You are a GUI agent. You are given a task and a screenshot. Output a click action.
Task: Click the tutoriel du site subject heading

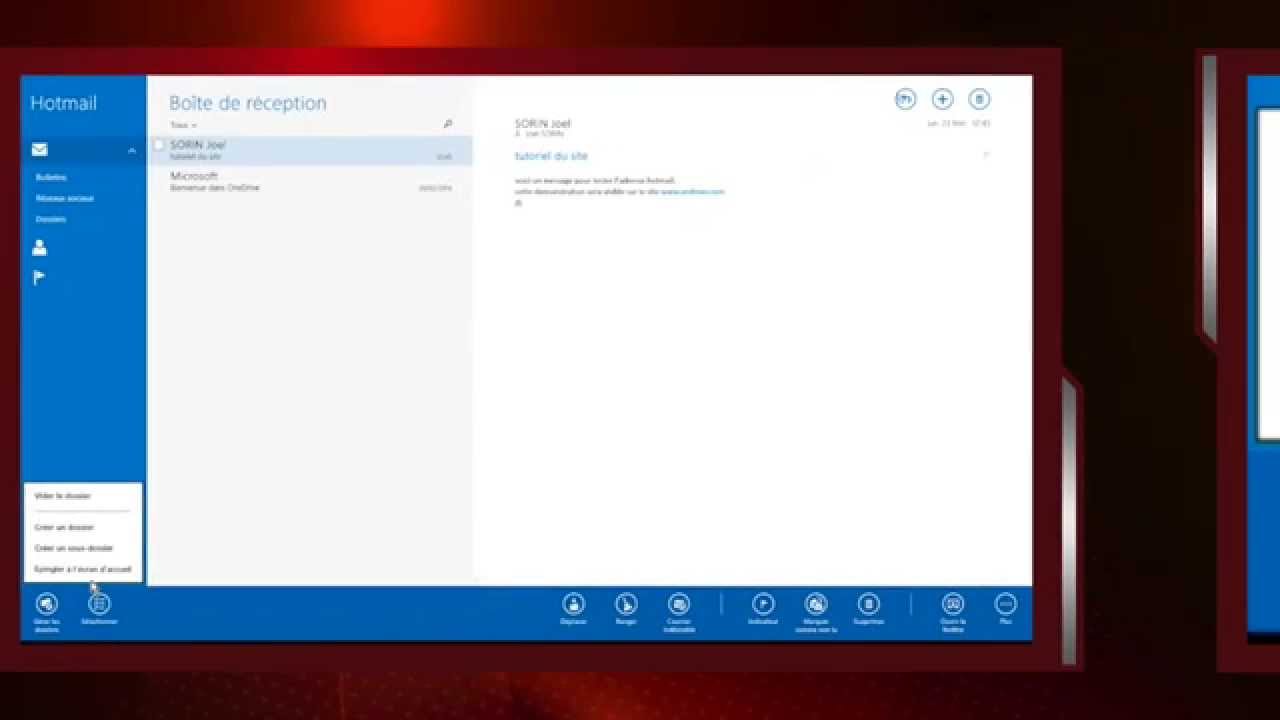point(551,156)
